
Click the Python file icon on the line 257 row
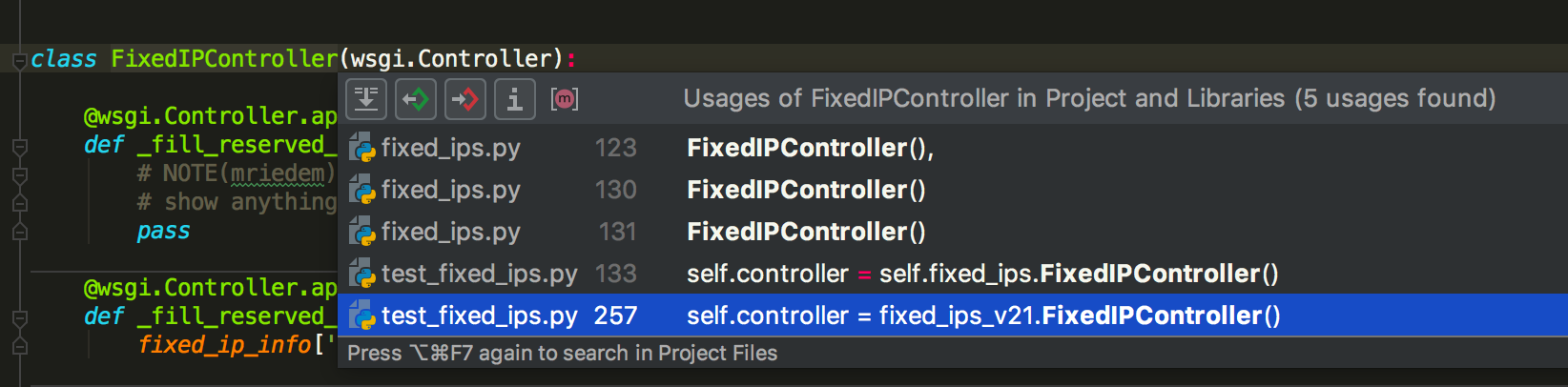click(362, 316)
